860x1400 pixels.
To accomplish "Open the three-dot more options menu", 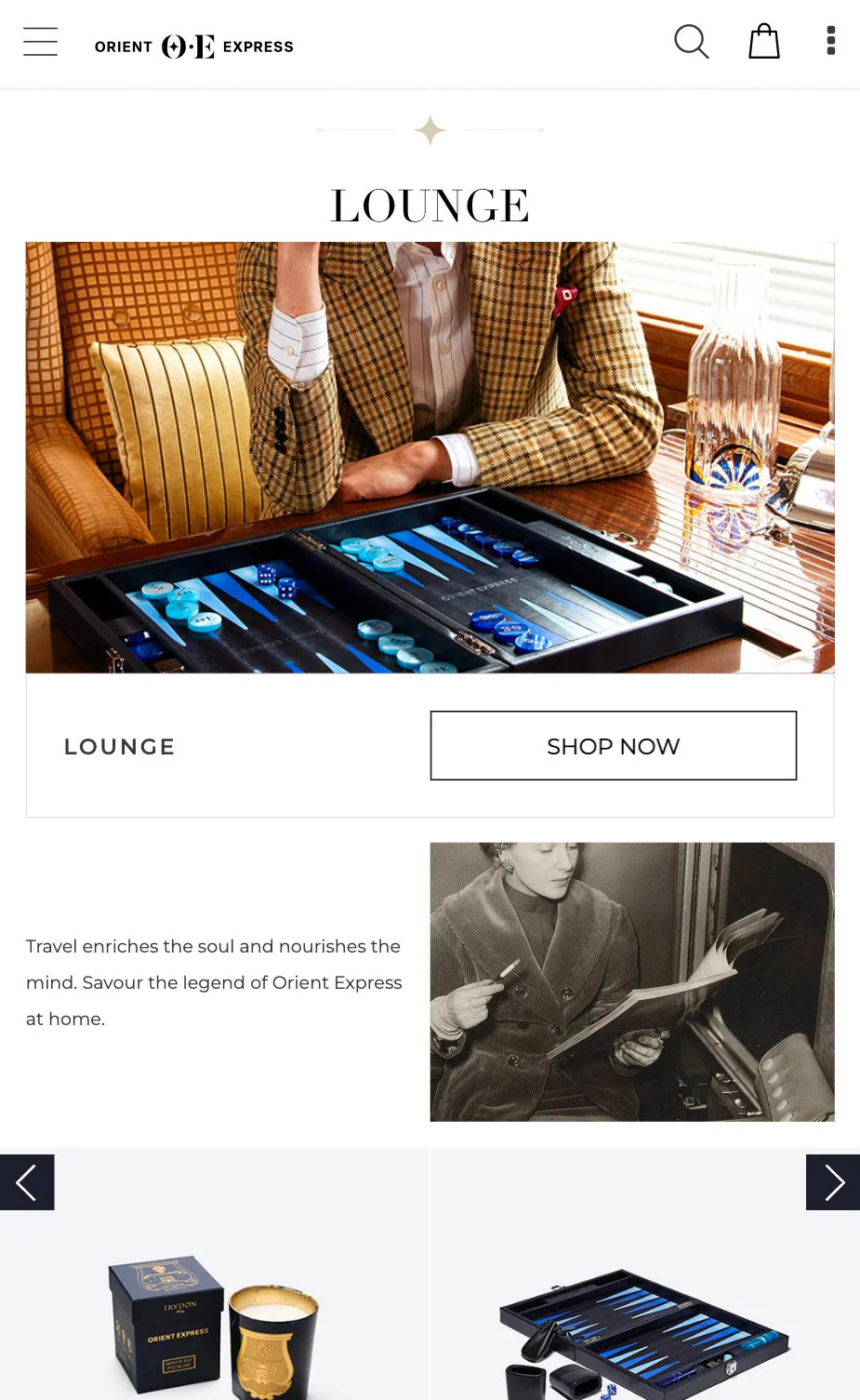I will [831, 41].
